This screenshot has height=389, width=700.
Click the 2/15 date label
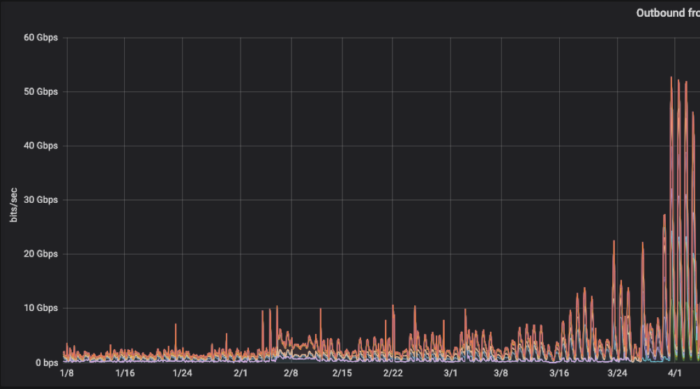[x=342, y=373]
